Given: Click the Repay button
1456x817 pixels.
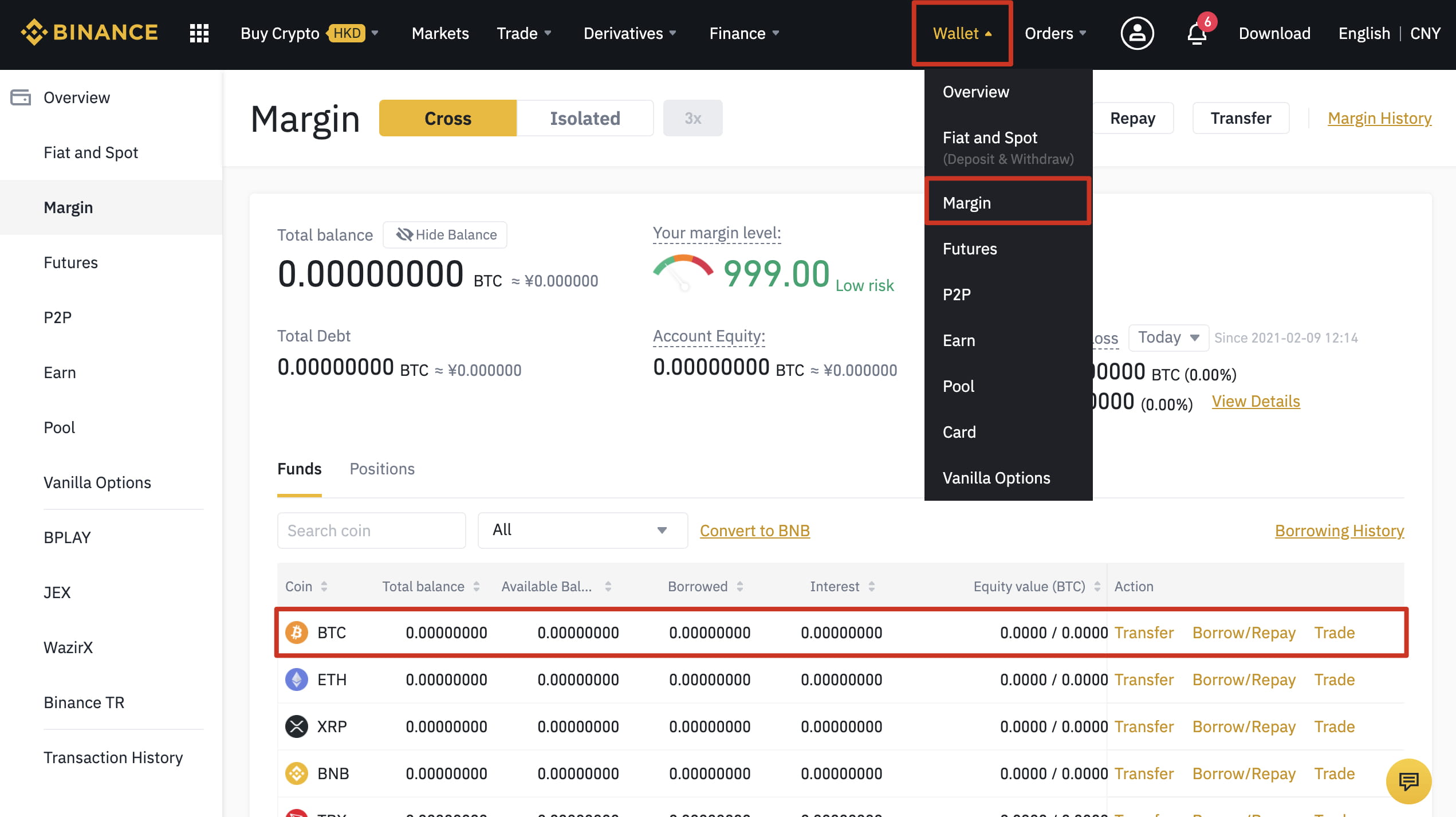Looking at the screenshot, I should (1132, 118).
